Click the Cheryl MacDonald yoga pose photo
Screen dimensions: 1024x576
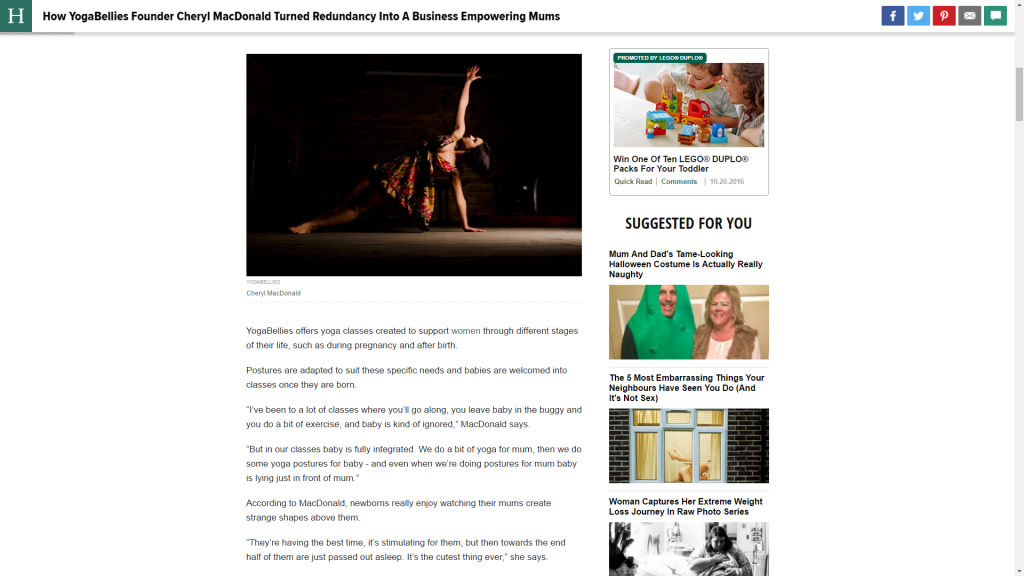coord(414,165)
